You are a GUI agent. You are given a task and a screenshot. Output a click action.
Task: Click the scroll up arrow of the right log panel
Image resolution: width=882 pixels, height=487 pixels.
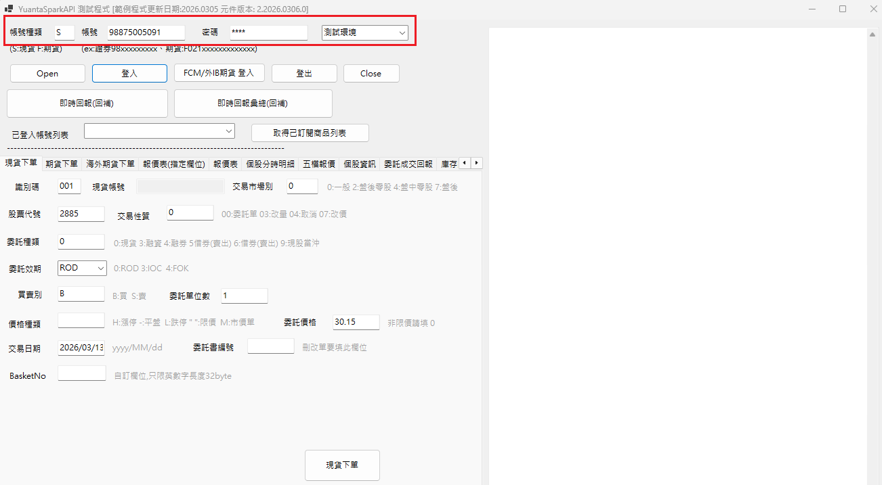pos(872,34)
